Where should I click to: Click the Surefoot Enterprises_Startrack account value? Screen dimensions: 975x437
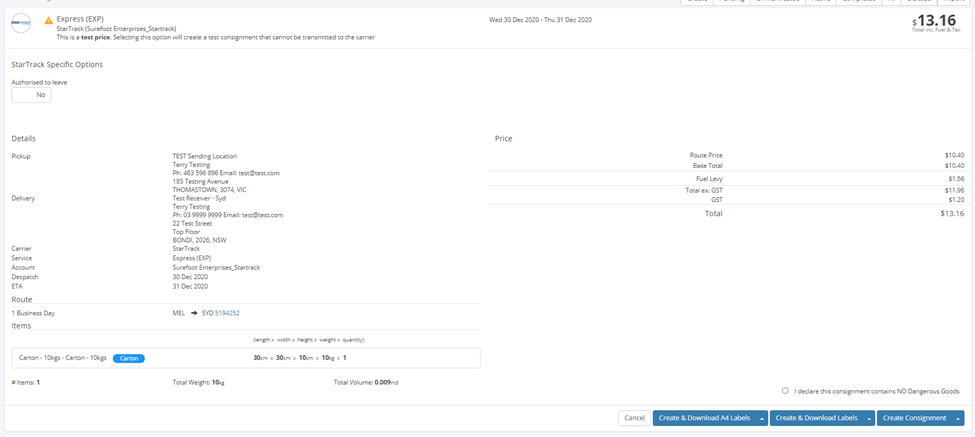(x=216, y=267)
